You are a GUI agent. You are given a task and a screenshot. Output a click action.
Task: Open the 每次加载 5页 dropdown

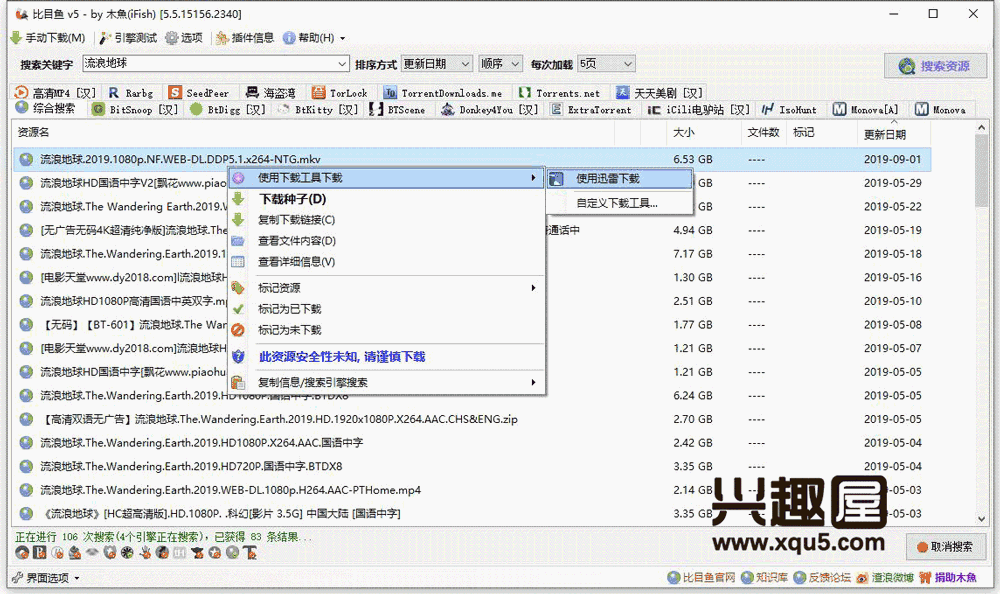pyautogui.click(x=606, y=64)
